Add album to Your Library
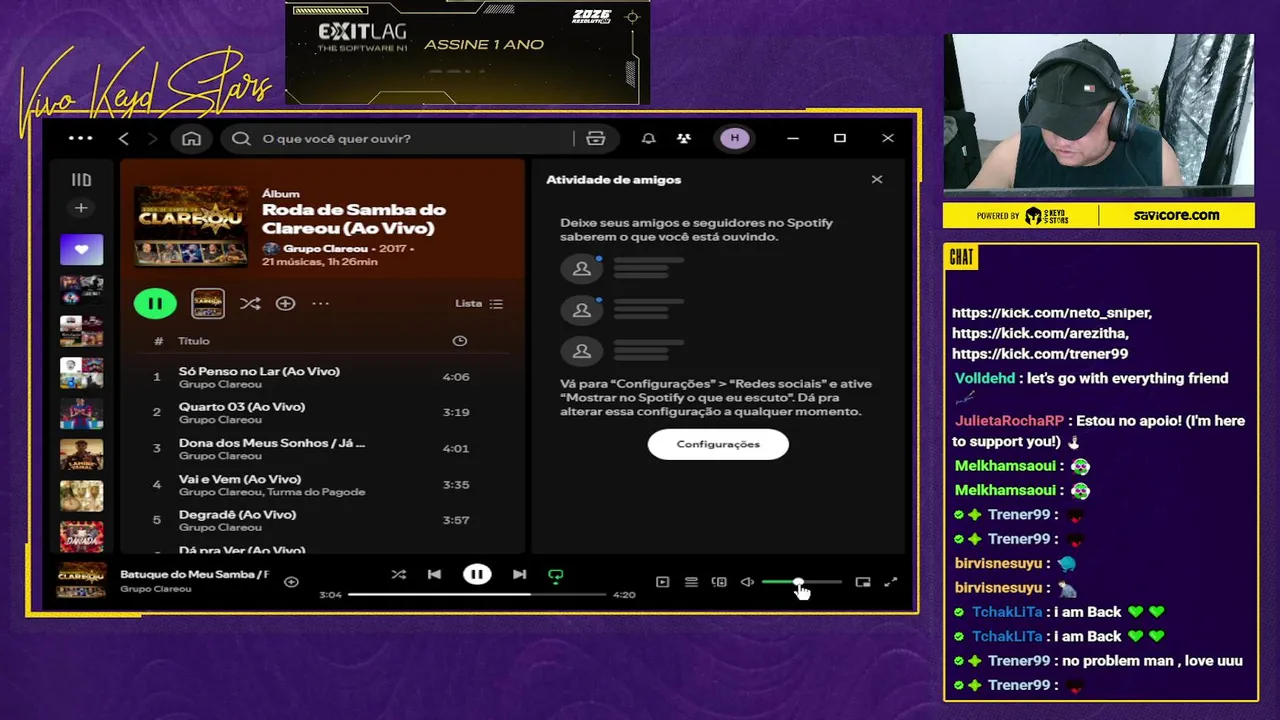The image size is (1280, 720). point(285,303)
